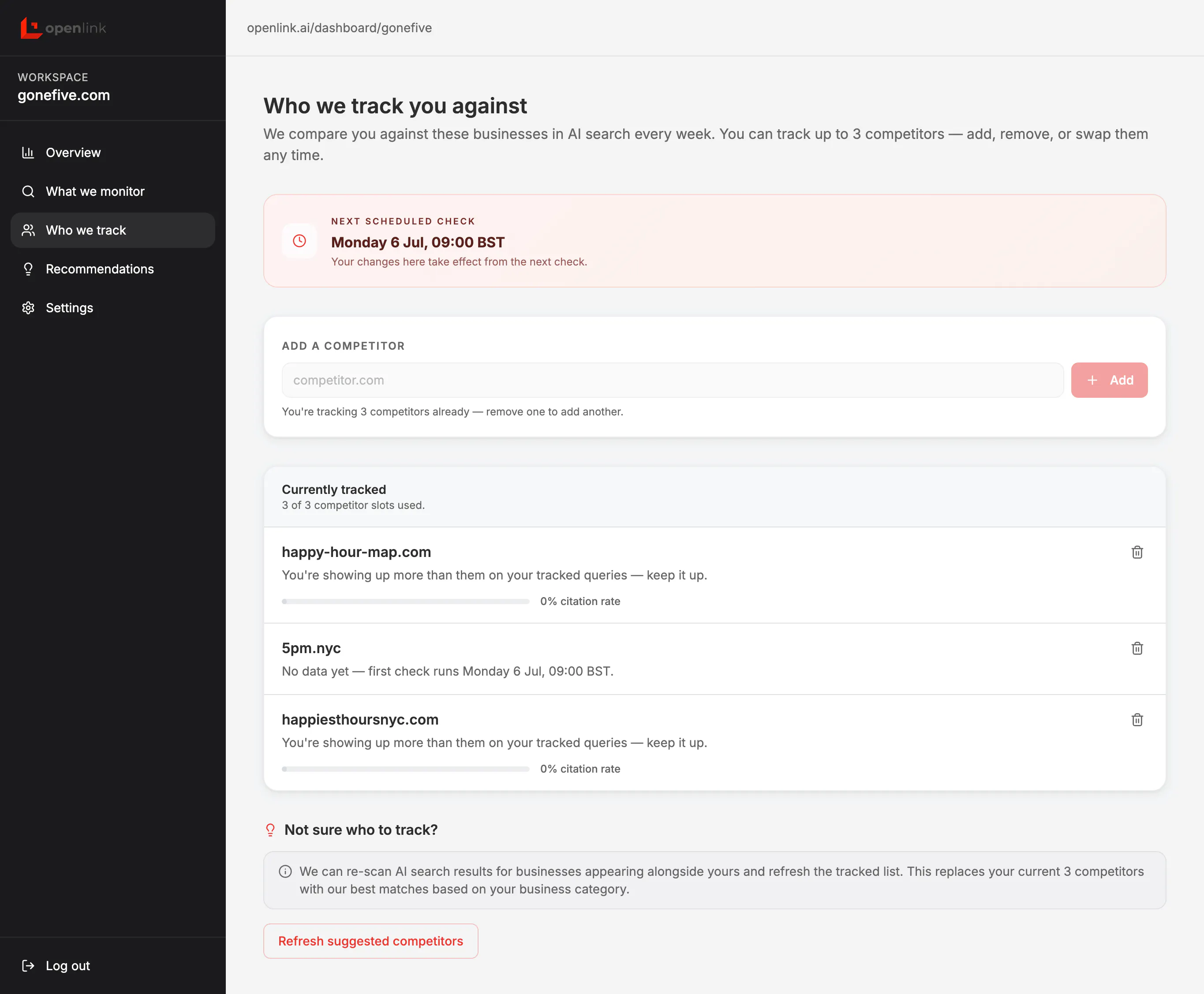Click the openlink logo icon
Image resolution: width=1204 pixels, height=994 pixels.
coord(31,28)
